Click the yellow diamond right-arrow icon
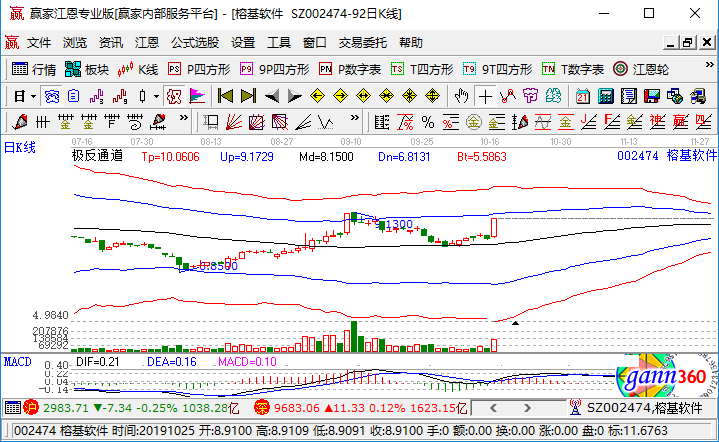The width and height of the screenshot is (719, 442). [x=340, y=97]
